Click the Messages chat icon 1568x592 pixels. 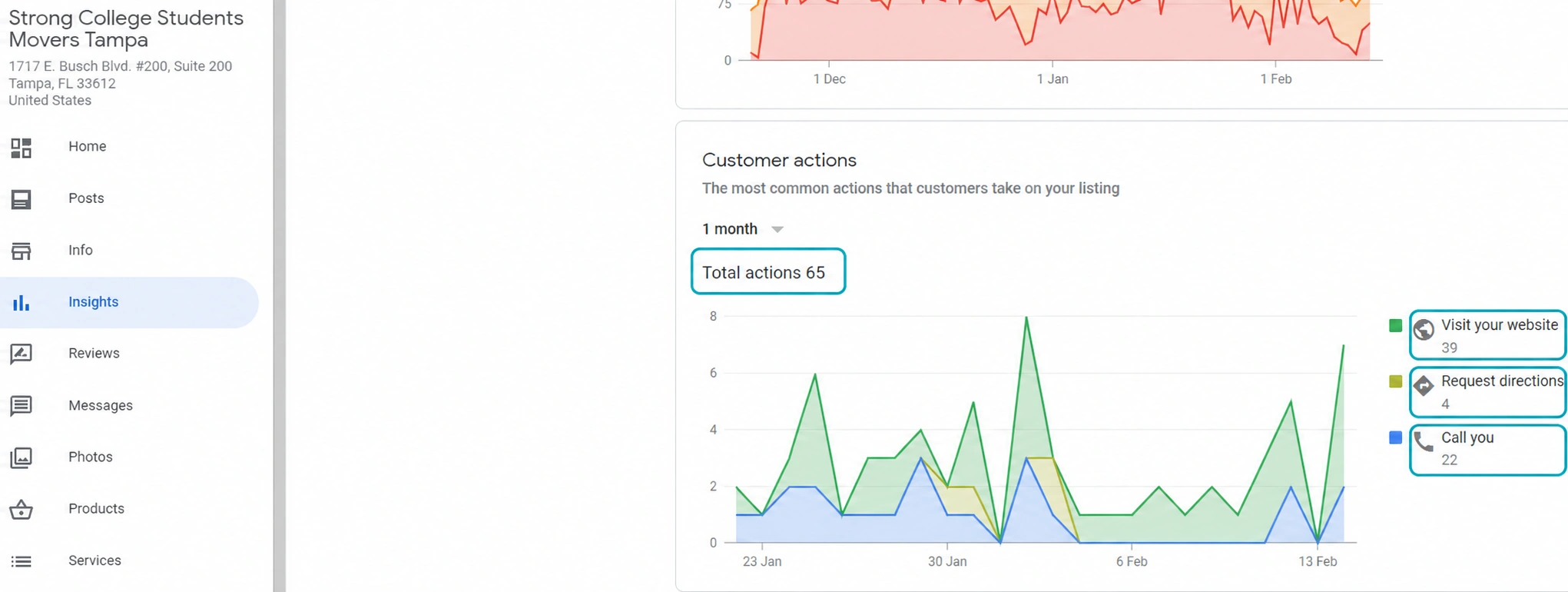pyautogui.click(x=22, y=405)
